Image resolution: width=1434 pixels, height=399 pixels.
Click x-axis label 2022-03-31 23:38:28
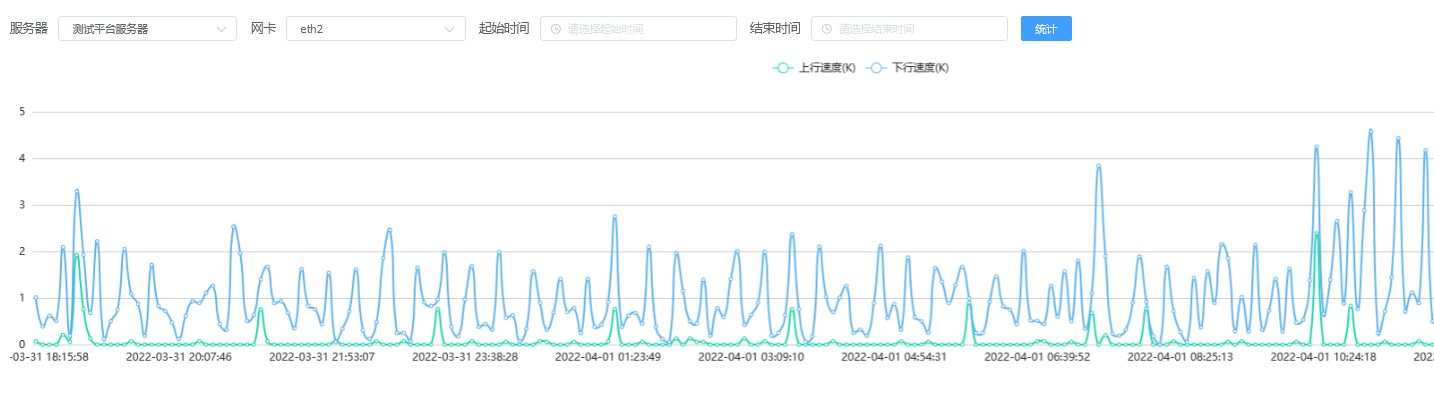[x=465, y=356]
